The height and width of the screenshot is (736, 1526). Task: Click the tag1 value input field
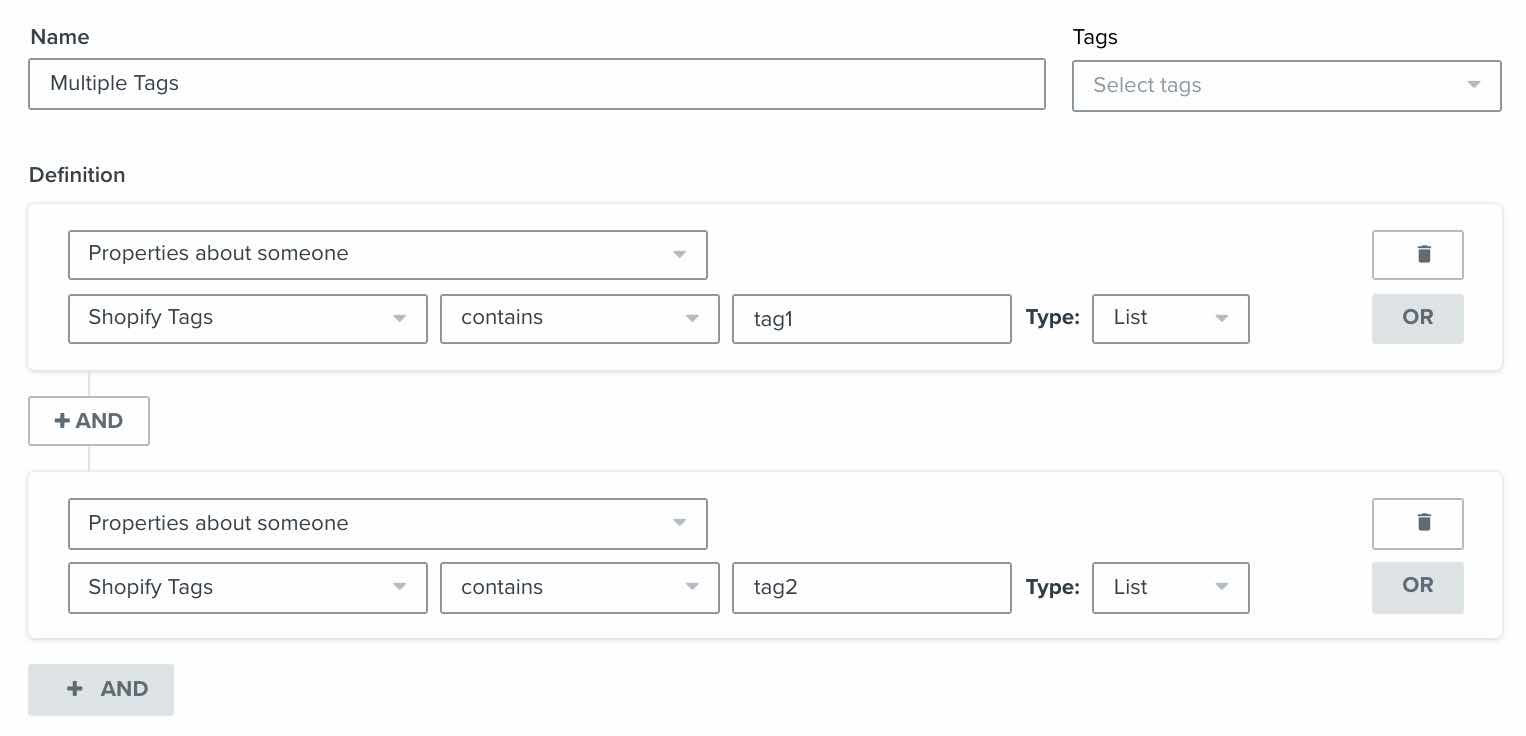point(871,318)
